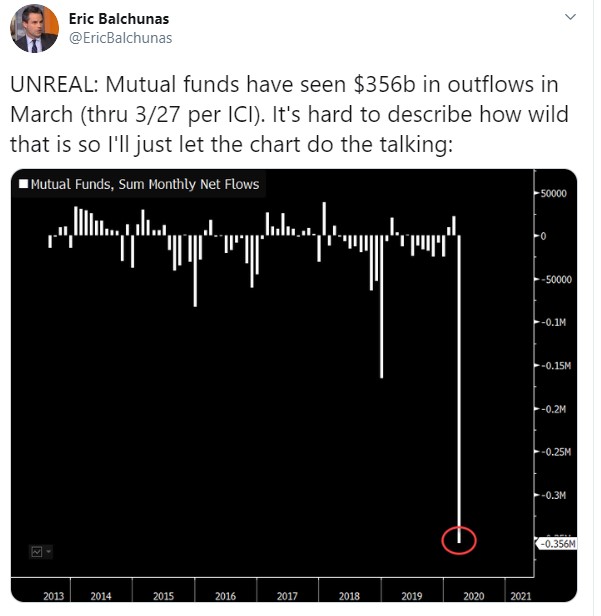This screenshot has height=616, width=601.
Task: Toggle the Mutual Funds legend square
Action: (24, 184)
